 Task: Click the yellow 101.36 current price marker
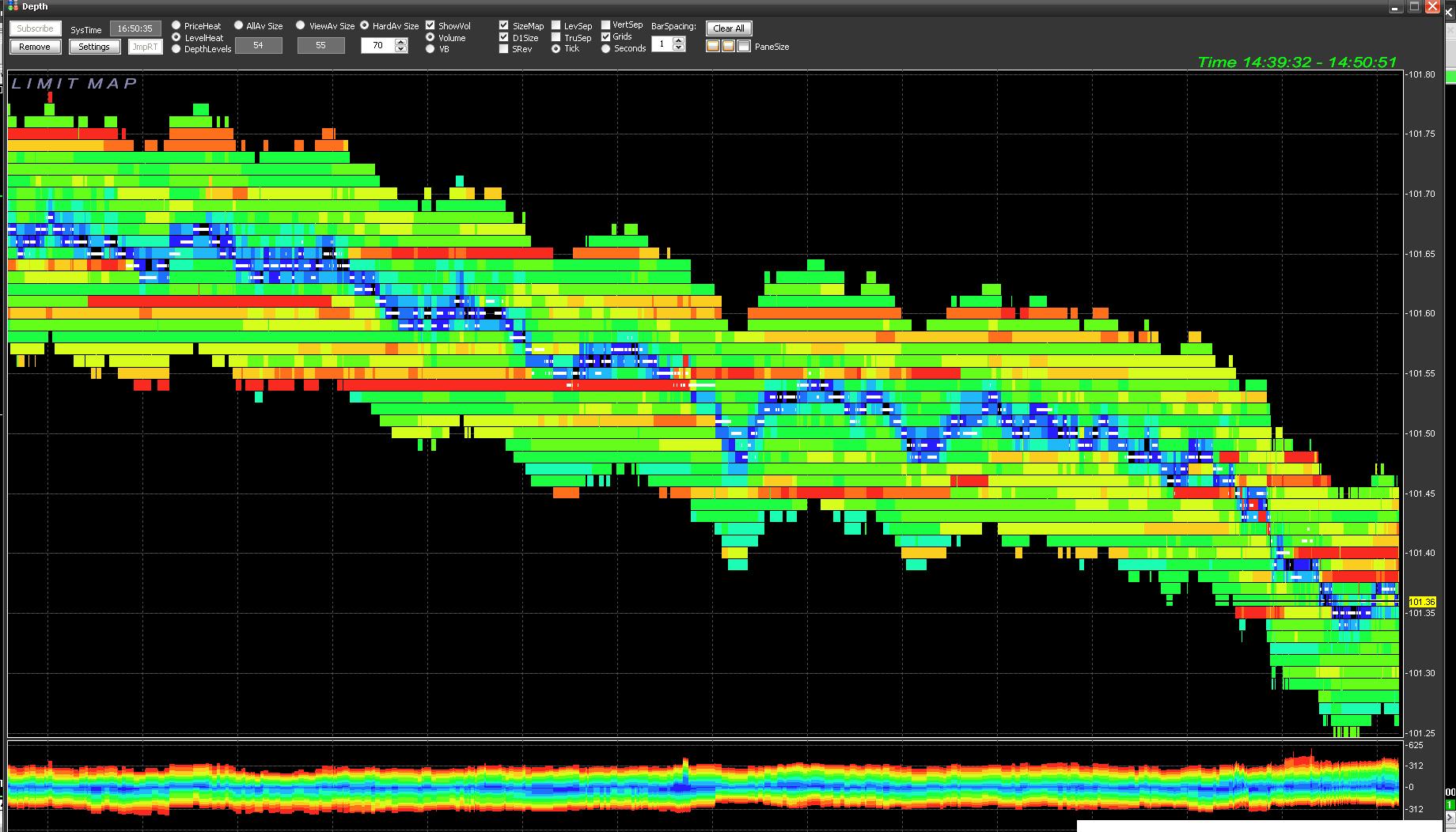(x=1421, y=602)
